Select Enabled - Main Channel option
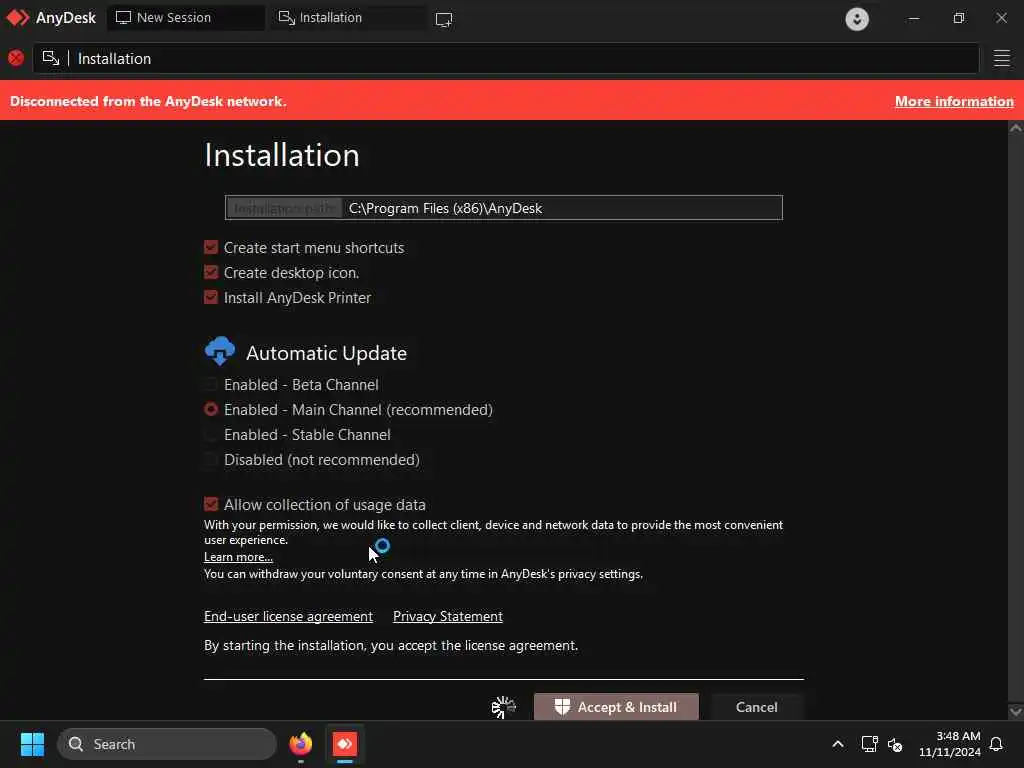 [210, 409]
